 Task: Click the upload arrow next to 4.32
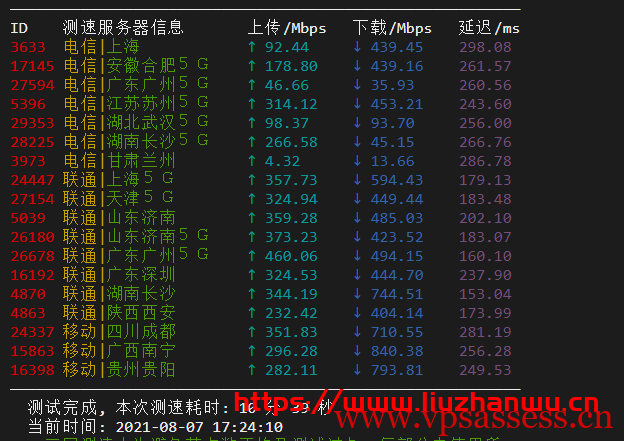pyautogui.click(x=251, y=160)
